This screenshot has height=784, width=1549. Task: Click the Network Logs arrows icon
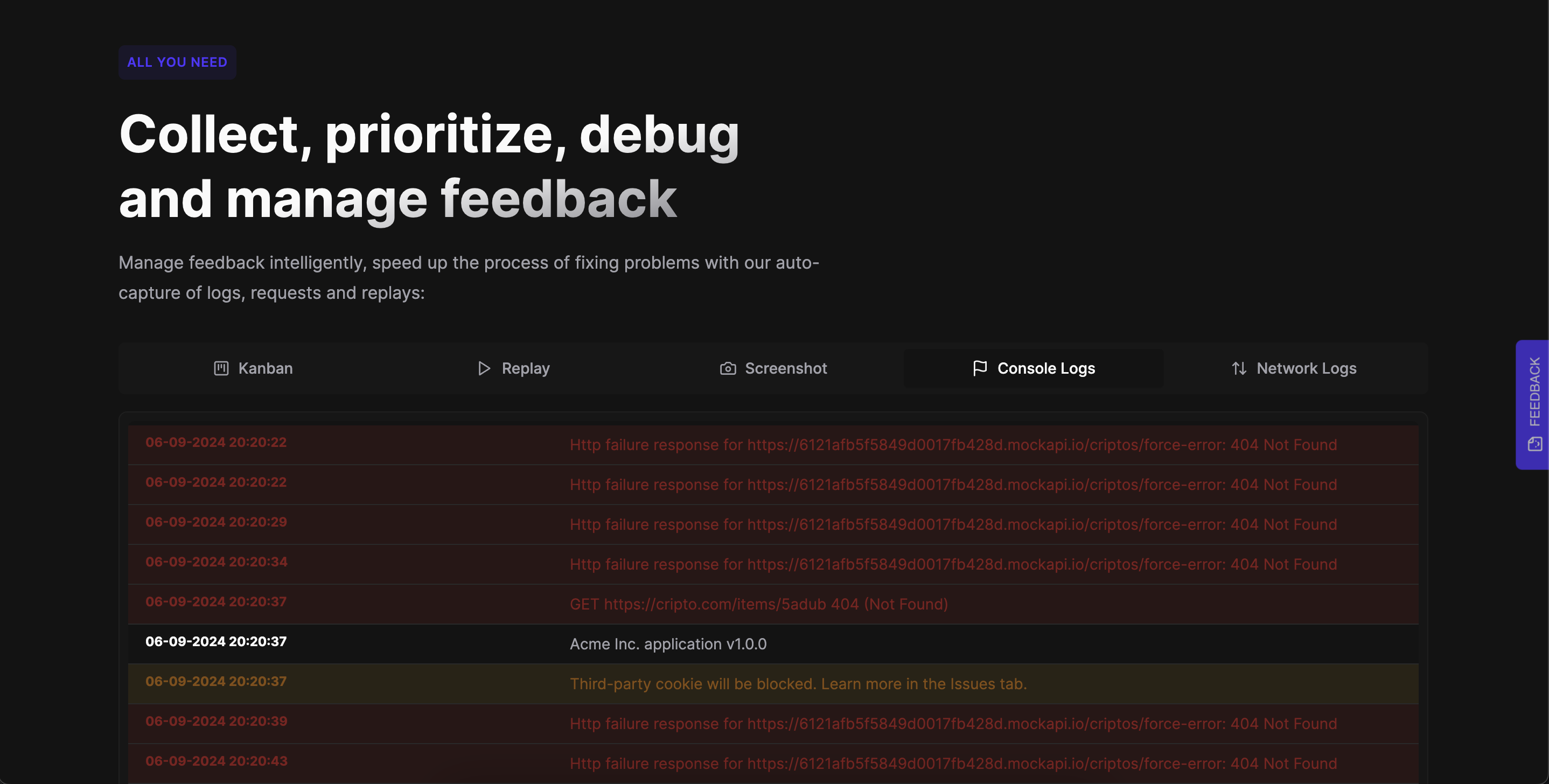point(1239,368)
